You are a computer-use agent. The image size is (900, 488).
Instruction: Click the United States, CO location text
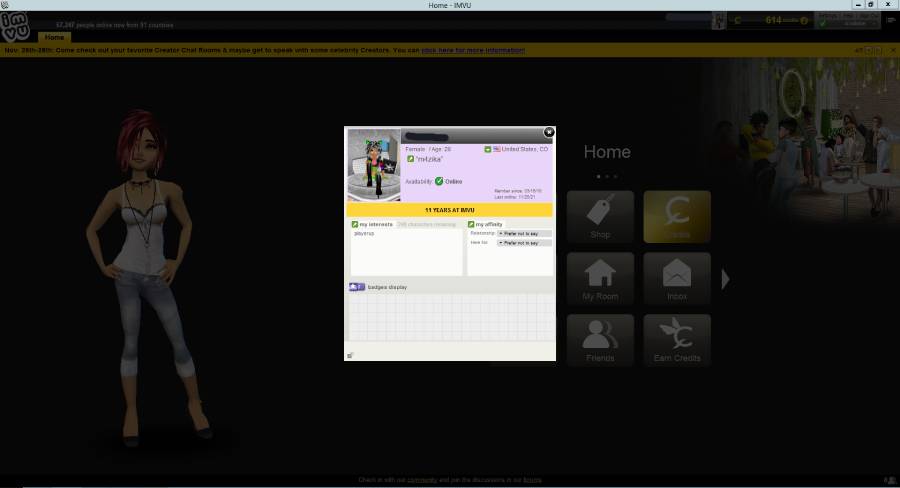pos(525,149)
